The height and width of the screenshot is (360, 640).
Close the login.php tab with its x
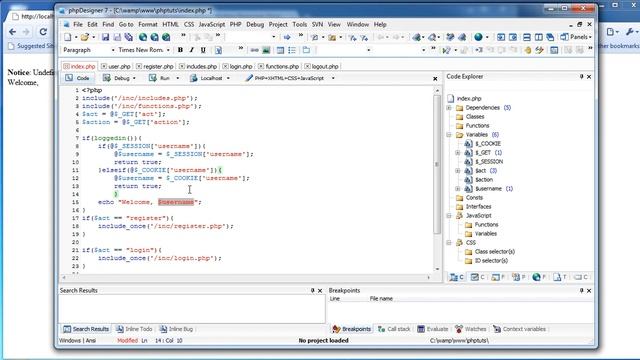coord(225,66)
